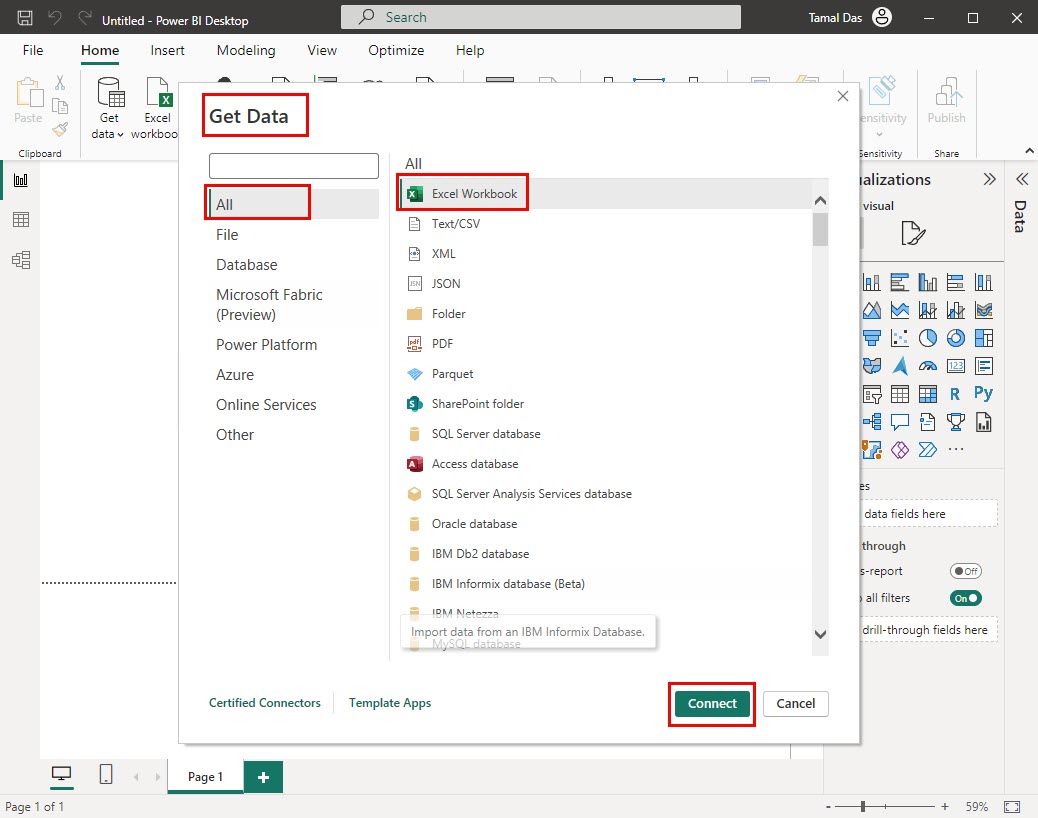The height and width of the screenshot is (818, 1038).
Task: Click the Undo arrow in title bar
Action: click(55, 17)
